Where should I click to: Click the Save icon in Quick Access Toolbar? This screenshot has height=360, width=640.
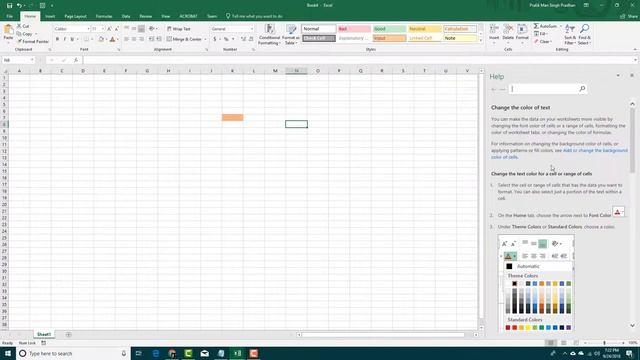9,5
